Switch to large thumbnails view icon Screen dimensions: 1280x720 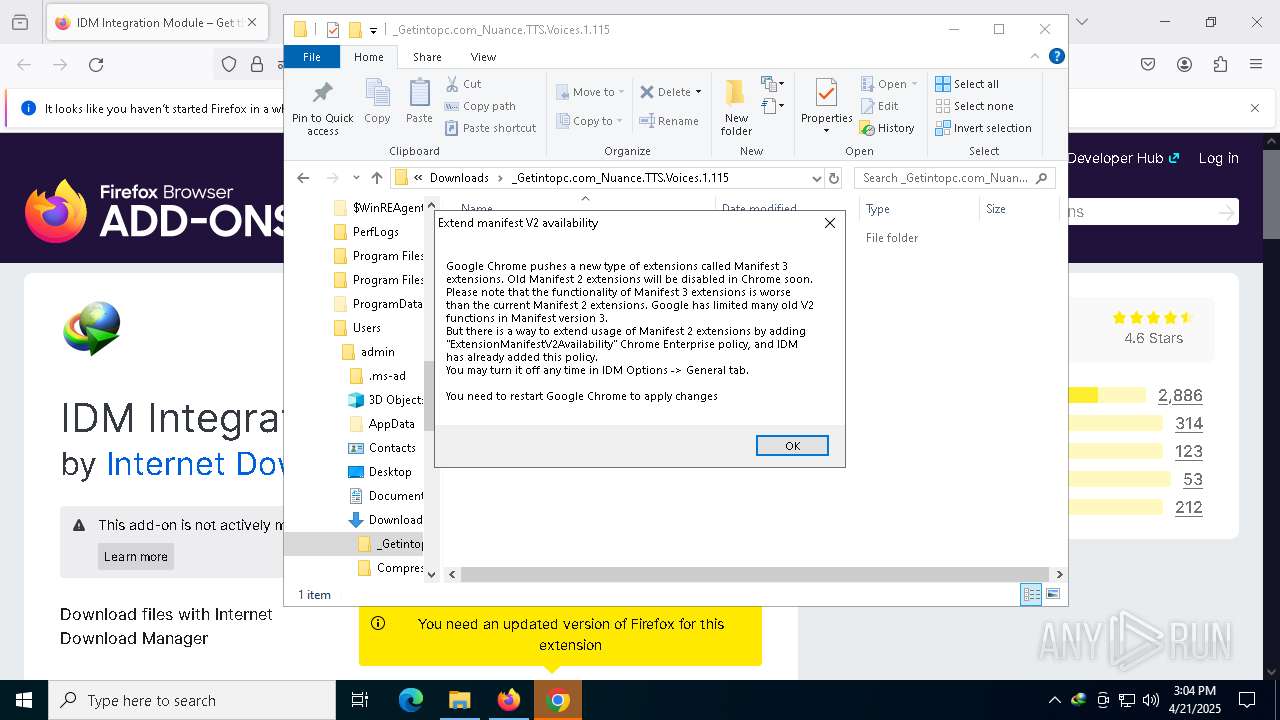(1052, 595)
